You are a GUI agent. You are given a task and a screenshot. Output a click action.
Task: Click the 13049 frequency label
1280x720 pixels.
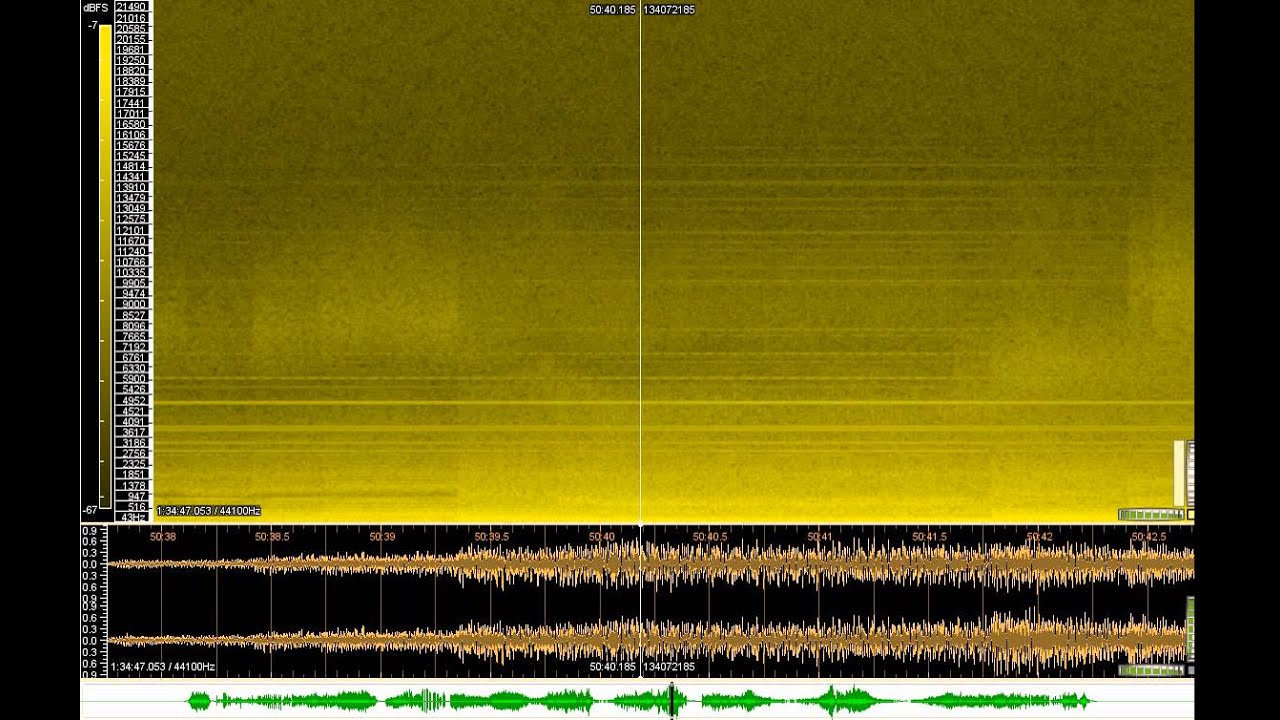click(x=131, y=209)
